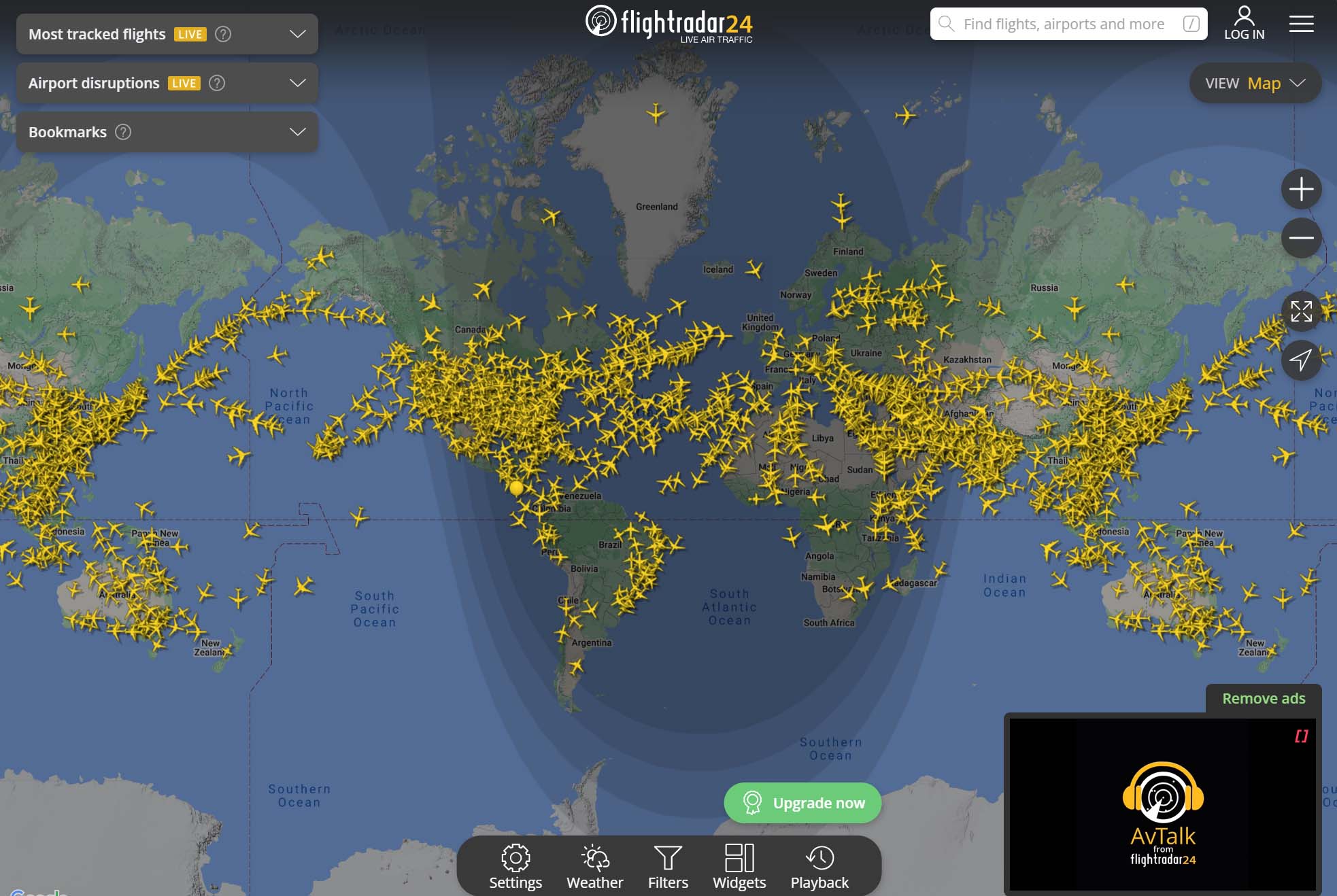This screenshot has height=896, width=1337.
Task: Show help for Most tracked flights
Action: 223,34
